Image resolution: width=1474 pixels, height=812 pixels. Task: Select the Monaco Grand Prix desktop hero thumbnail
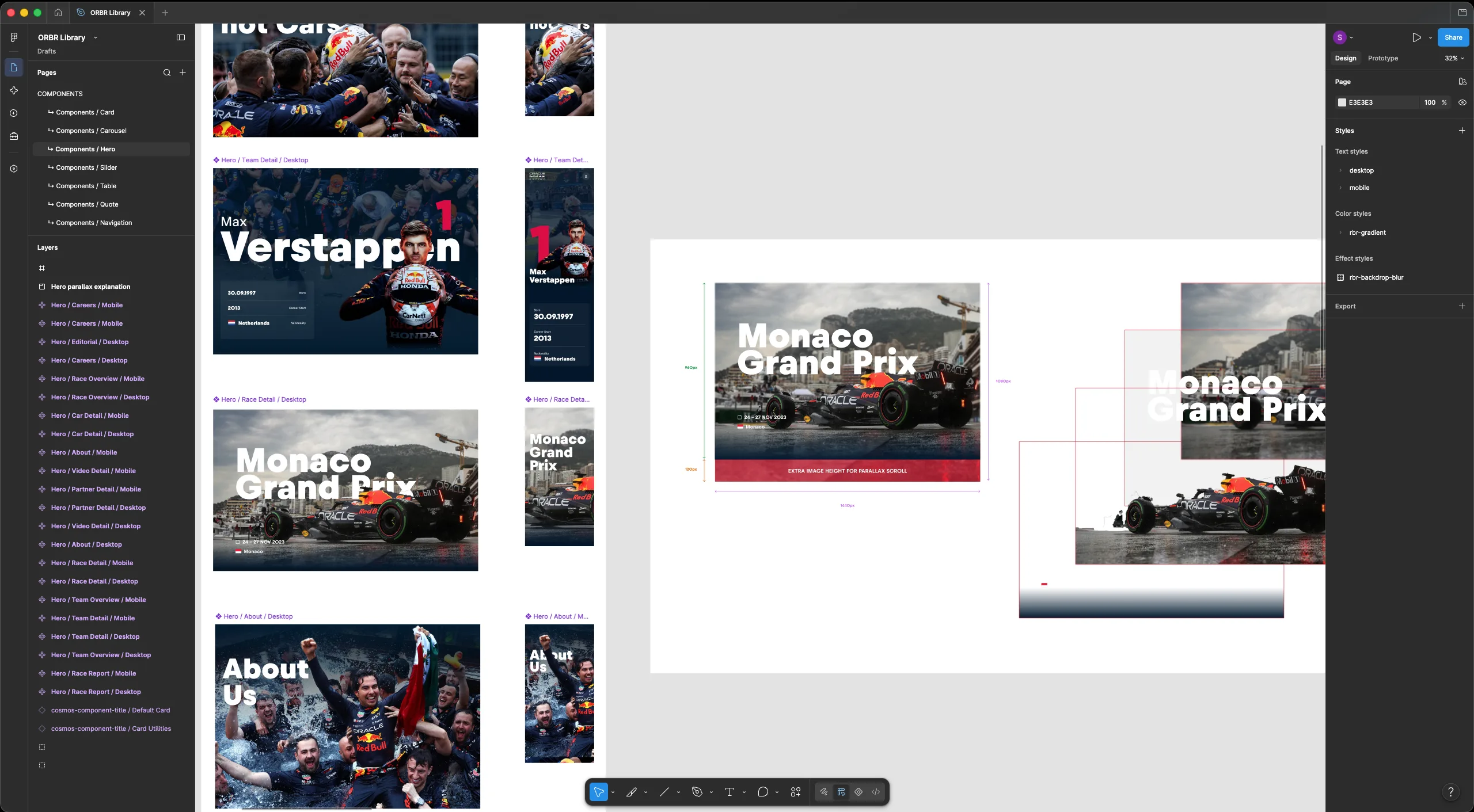[345, 490]
